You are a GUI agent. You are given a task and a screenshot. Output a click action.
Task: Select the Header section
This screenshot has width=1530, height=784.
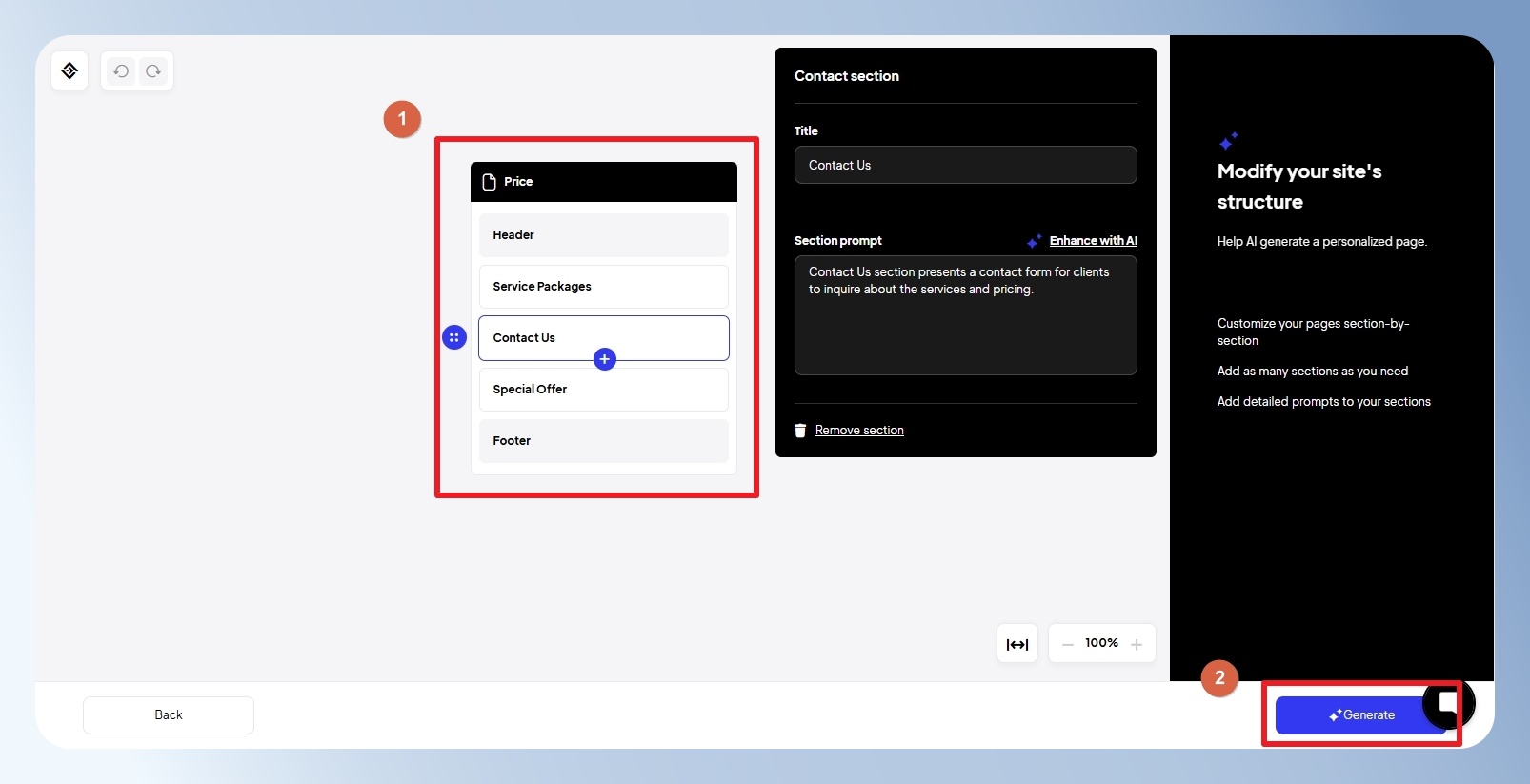pyautogui.click(x=604, y=234)
